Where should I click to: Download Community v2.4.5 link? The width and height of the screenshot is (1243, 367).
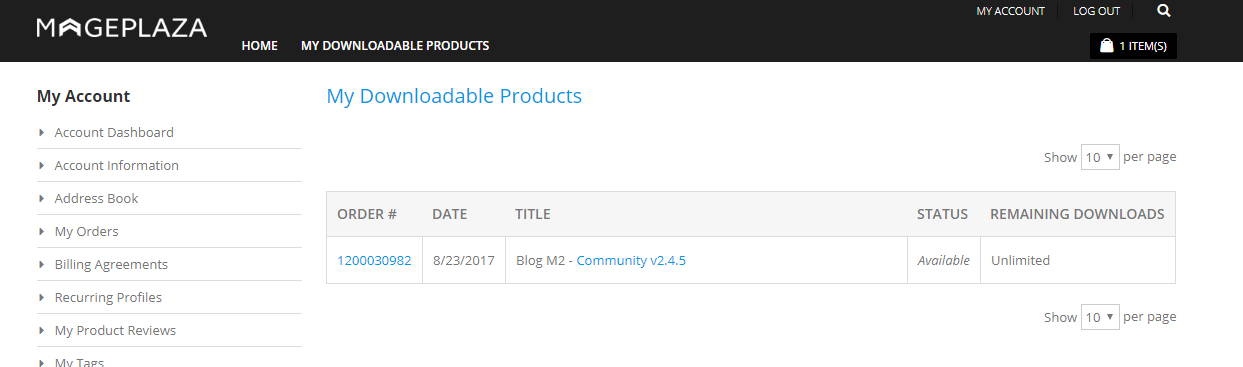tap(631, 260)
